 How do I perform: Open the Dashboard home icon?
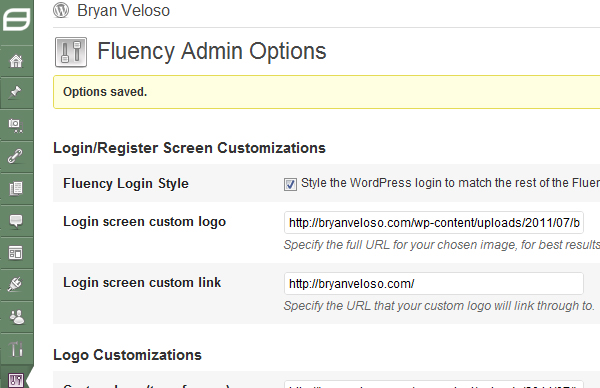(x=16, y=61)
